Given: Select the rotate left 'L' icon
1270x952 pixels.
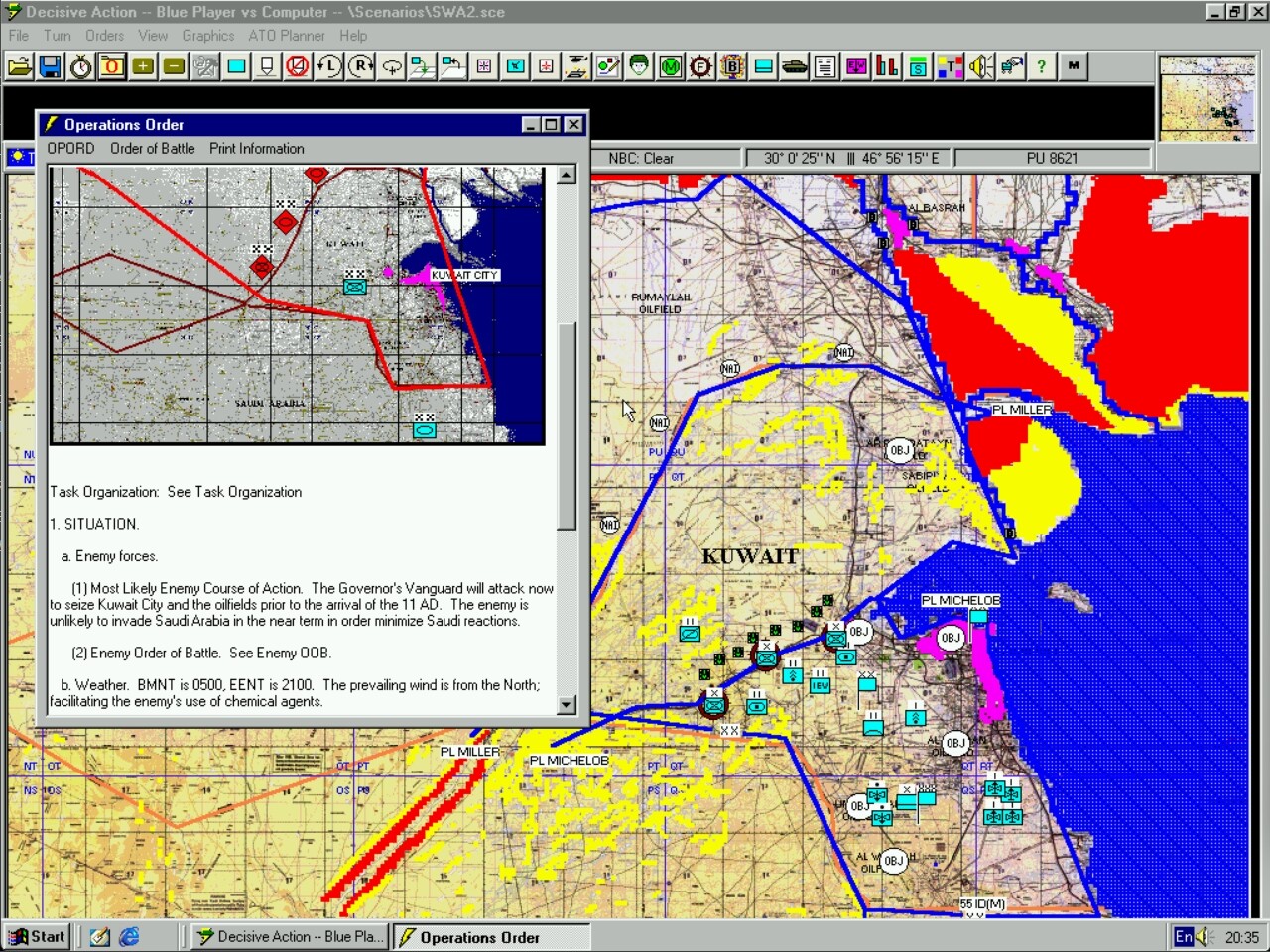Looking at the screenshot, I should [329, 66].
